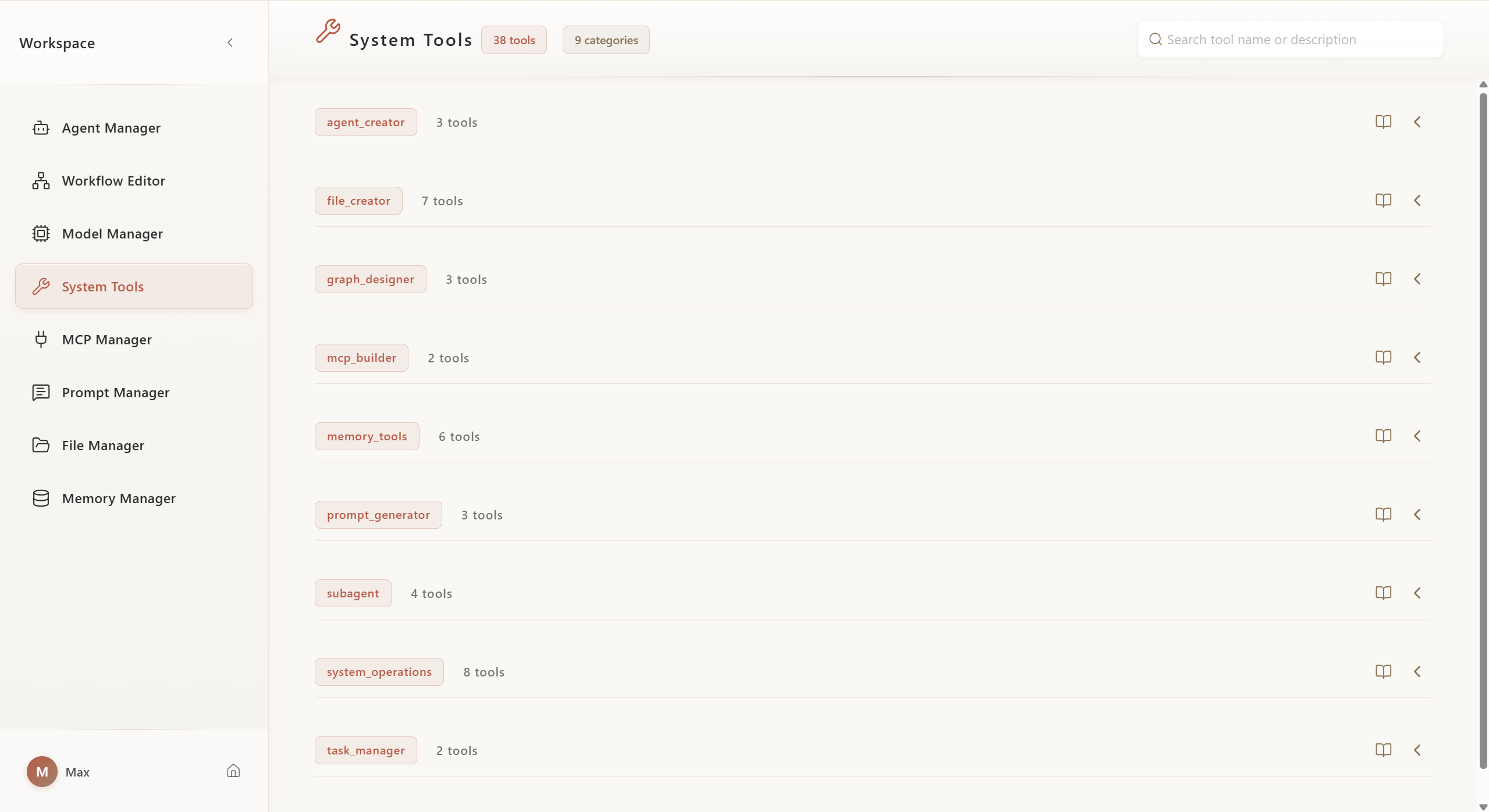Expand the task_manager category chevron
This screenshot has width=1489, height=812.
[x=1417, y=750]
